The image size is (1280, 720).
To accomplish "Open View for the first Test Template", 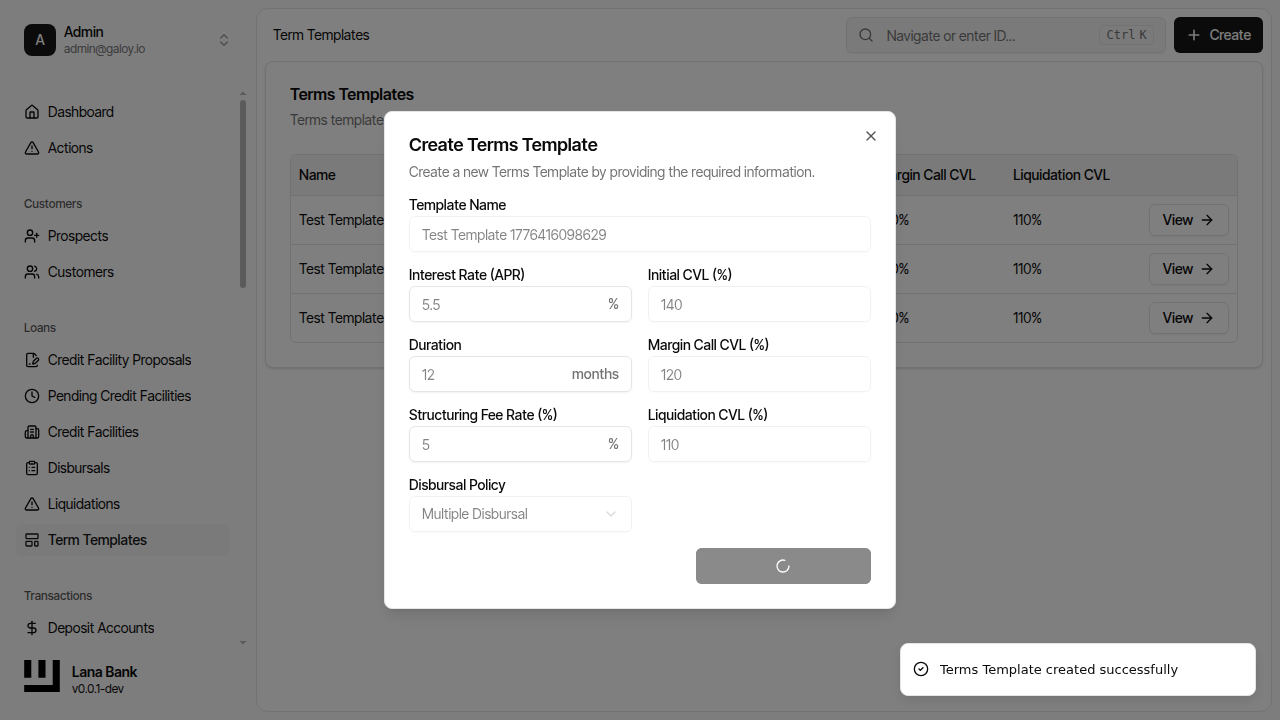I will coord(1188,219).
